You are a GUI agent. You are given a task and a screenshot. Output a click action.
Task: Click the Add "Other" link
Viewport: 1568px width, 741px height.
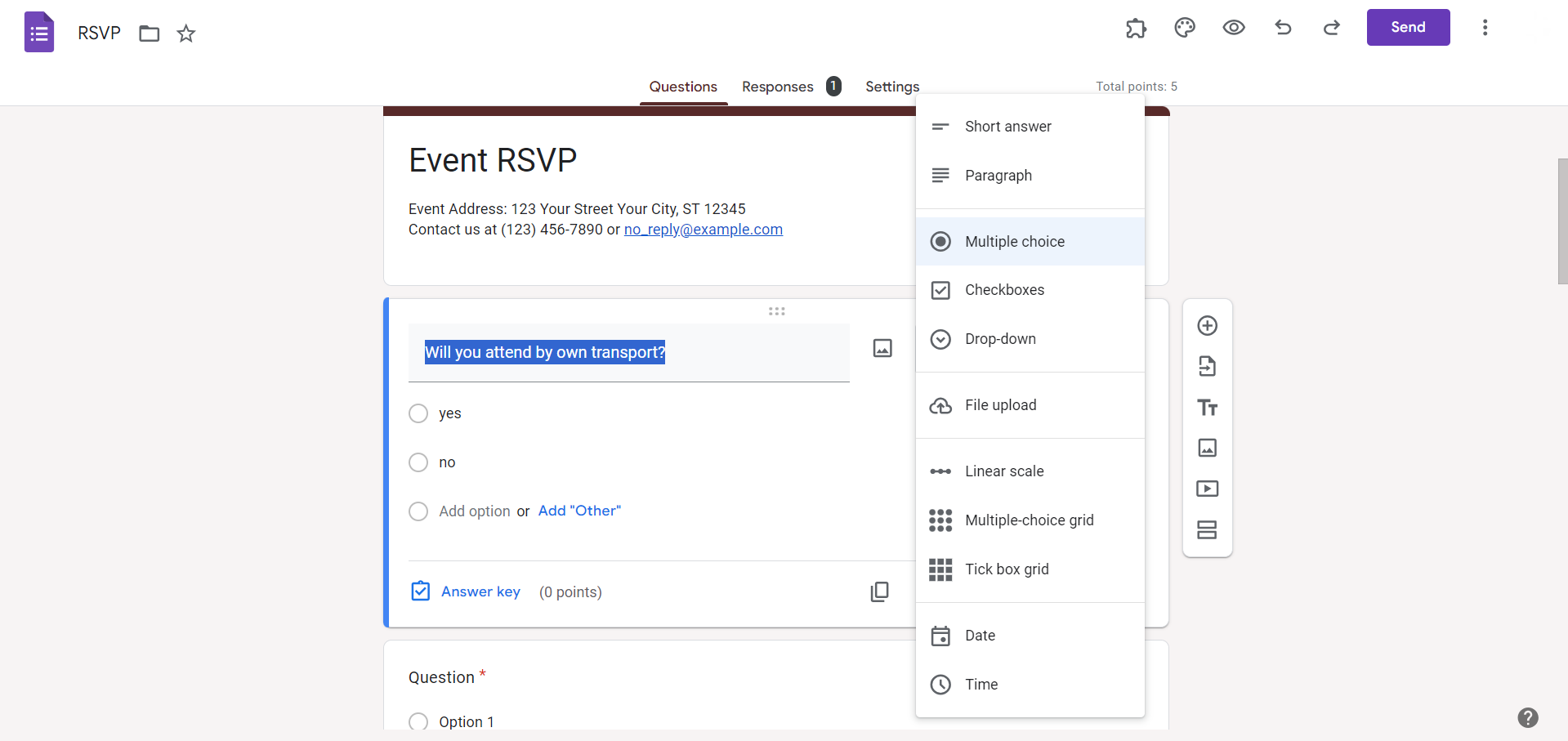click(x=579, y=511)
